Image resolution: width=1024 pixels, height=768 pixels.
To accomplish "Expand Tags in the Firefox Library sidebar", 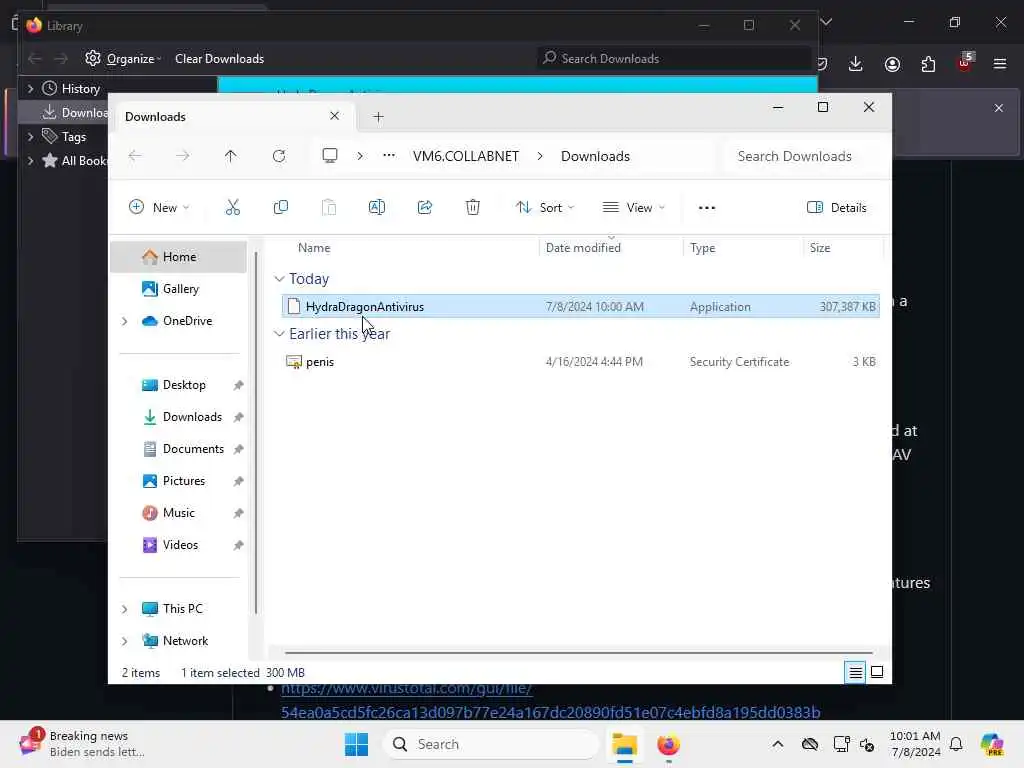I will (x=30, y=136).
